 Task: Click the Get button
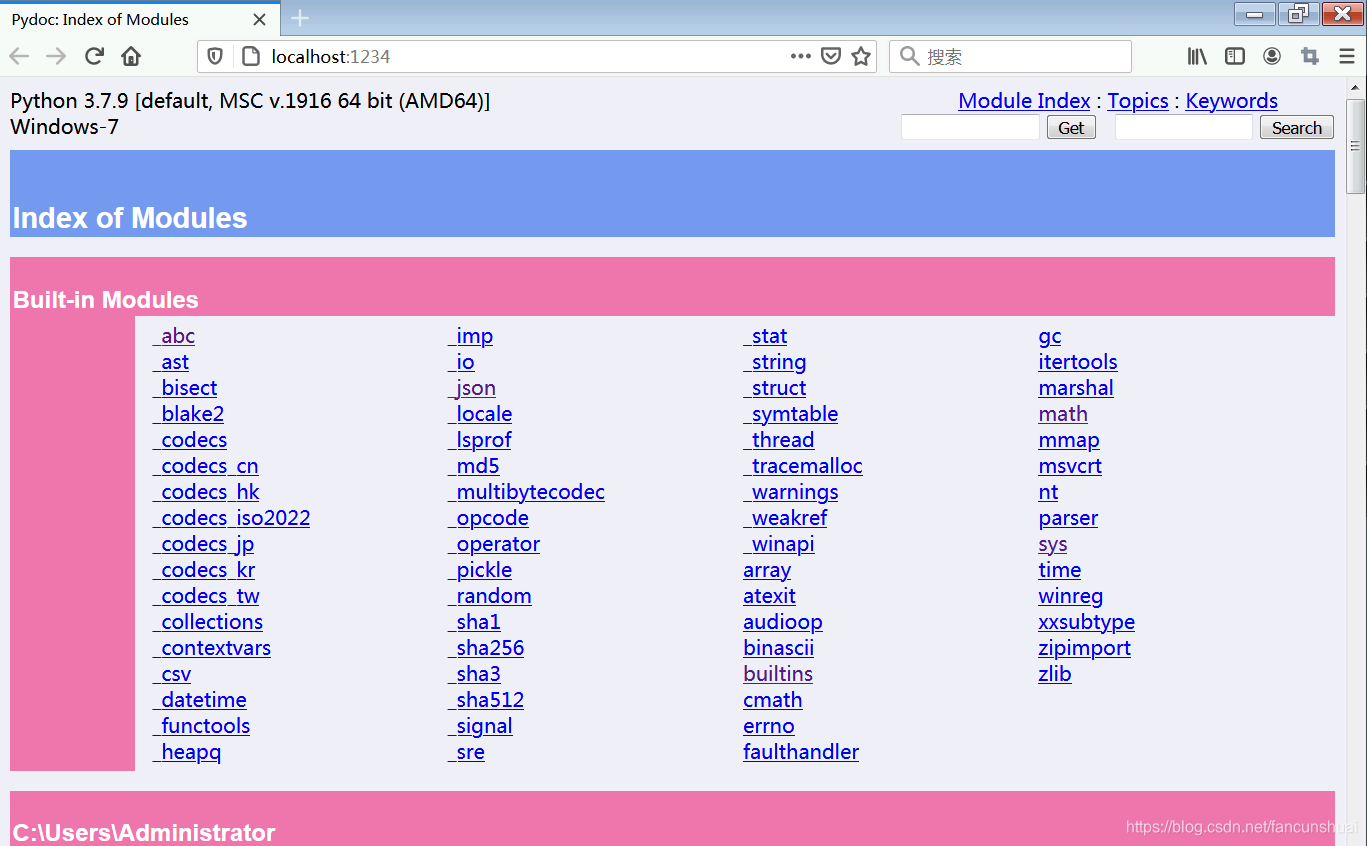point(1071,128)
